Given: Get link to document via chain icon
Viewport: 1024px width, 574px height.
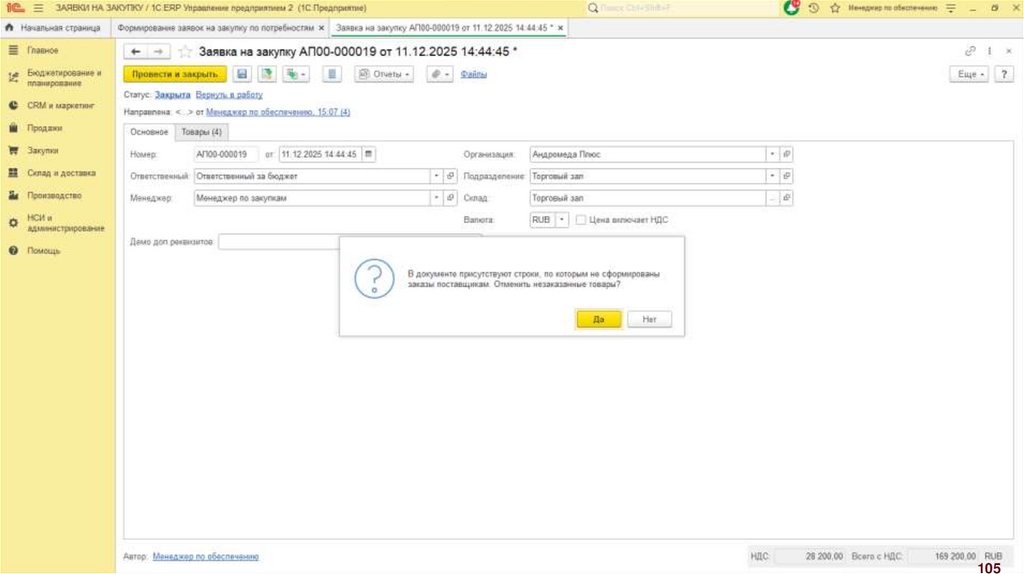Looking at the screenshot, I should [970, 51].
